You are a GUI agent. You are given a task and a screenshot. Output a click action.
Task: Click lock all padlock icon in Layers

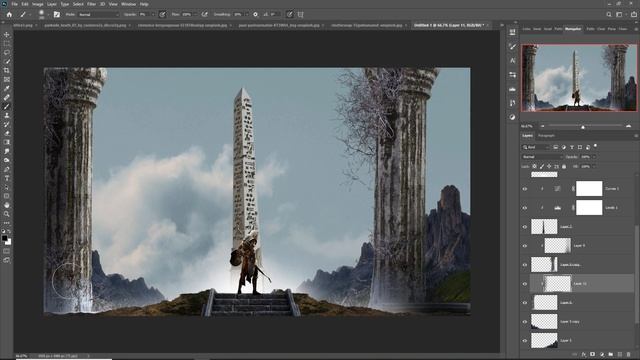click(564, 167)
